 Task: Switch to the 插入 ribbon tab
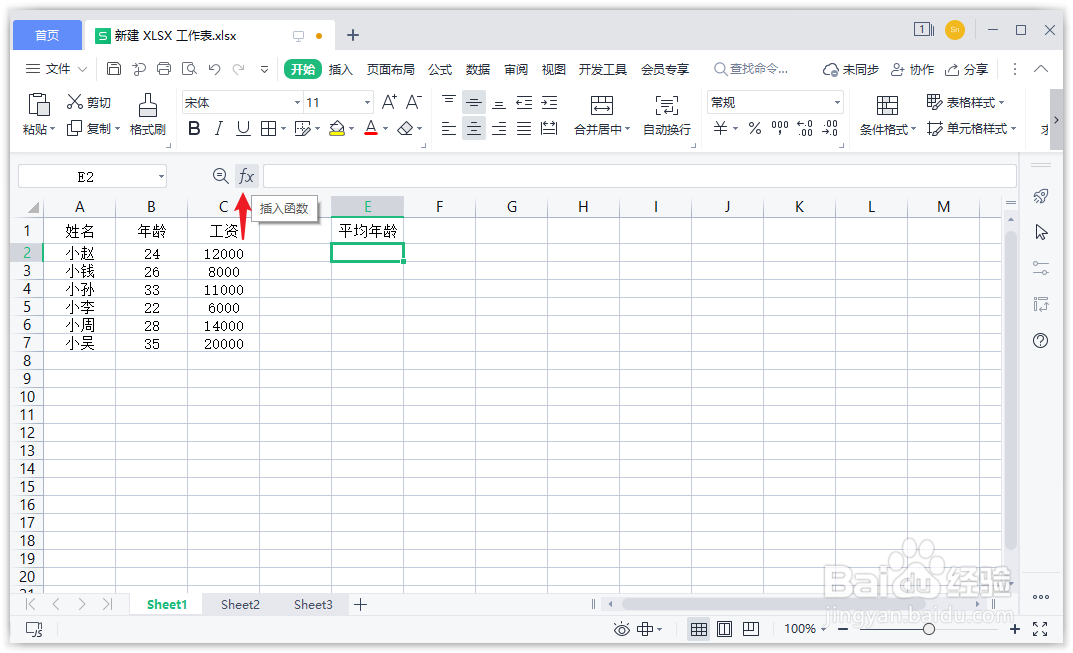340,69
